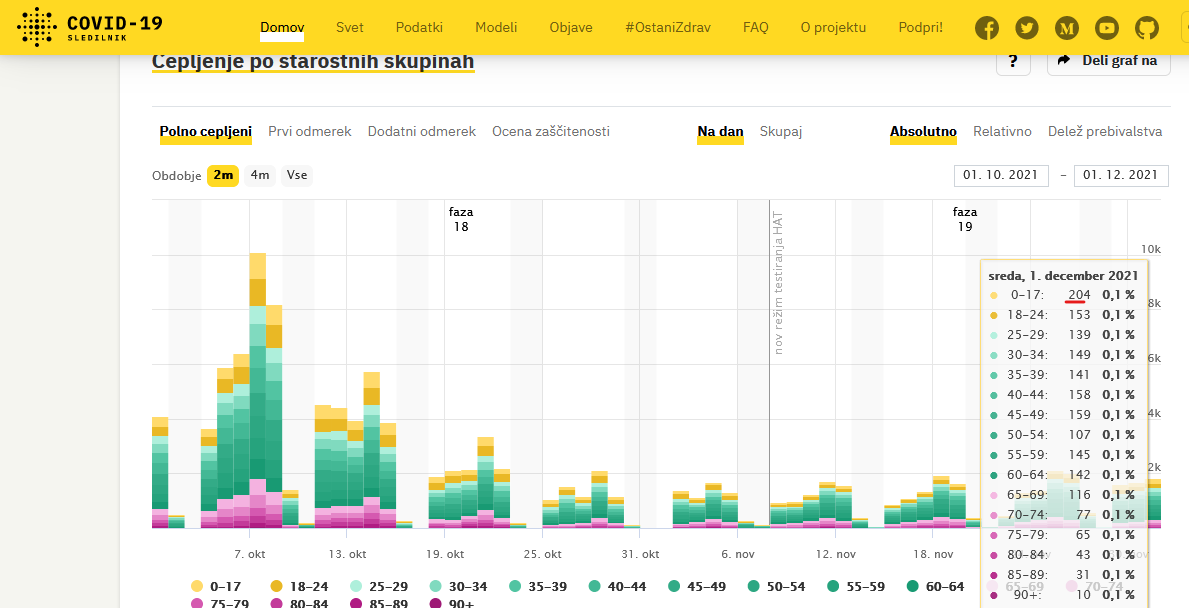Screen dimensions: 1189x608
Task: Open the Podatki menu item
Action: point(419,28)
